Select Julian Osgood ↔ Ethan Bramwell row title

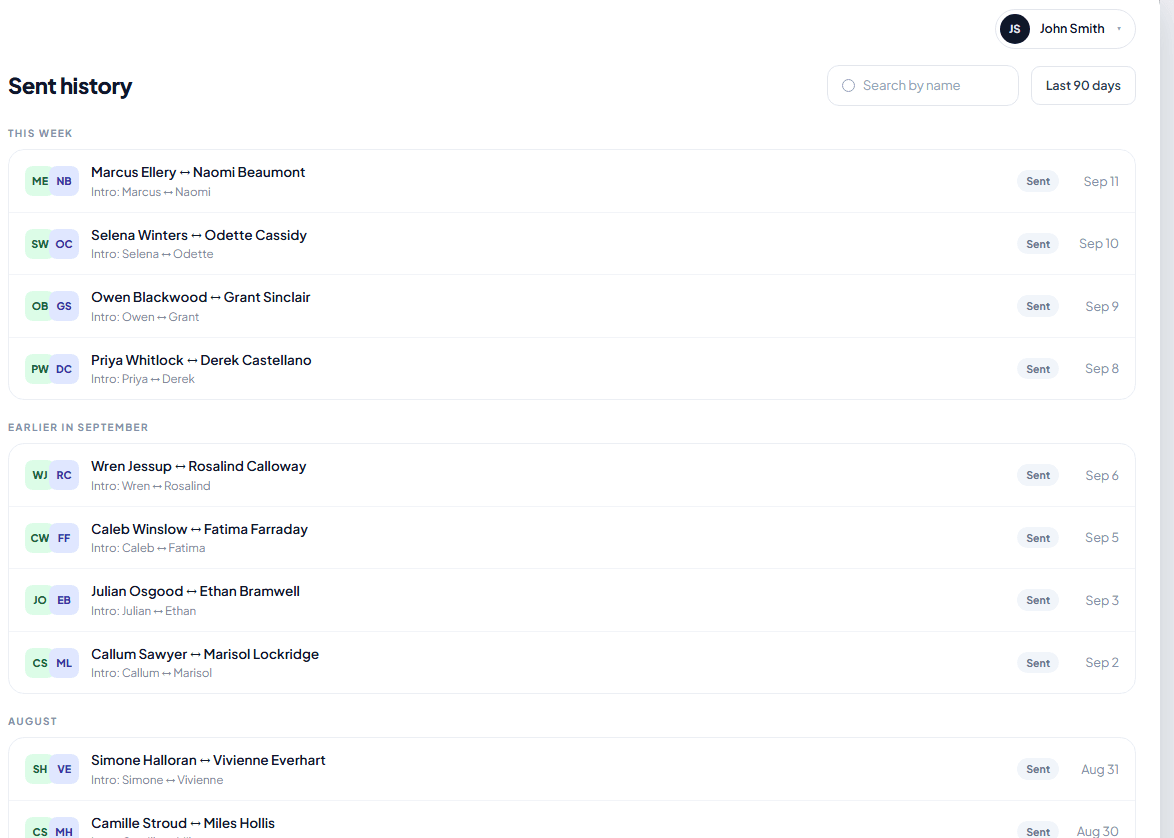[x=195, y=592]
